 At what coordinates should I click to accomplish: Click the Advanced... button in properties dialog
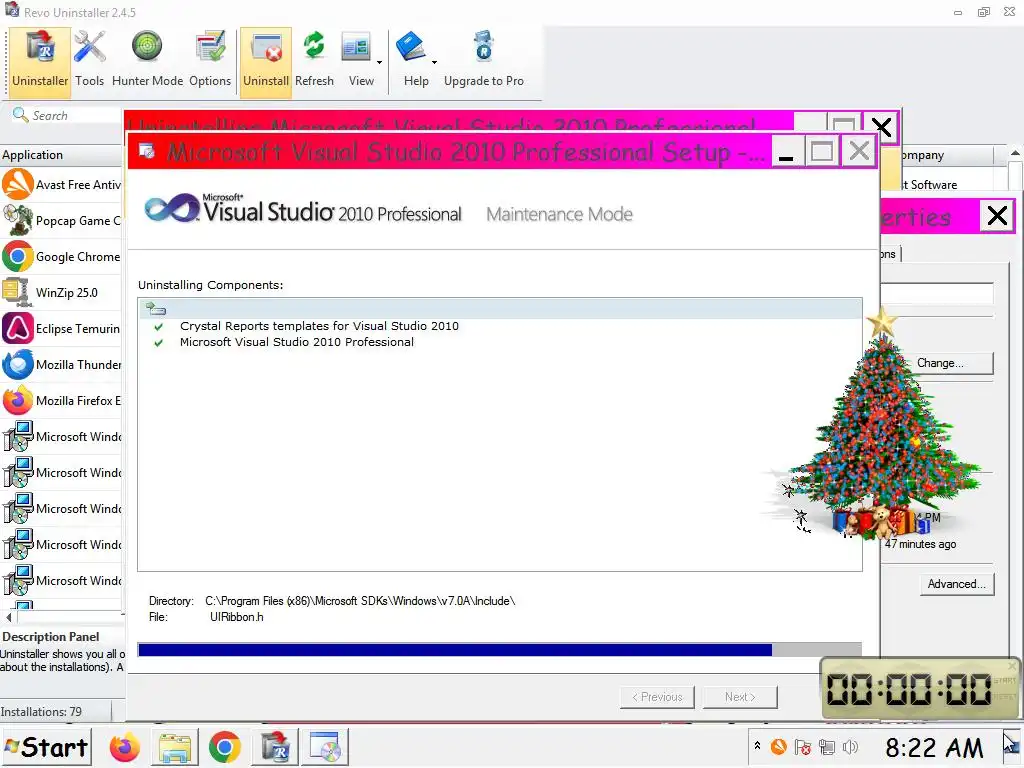(957, 584)
